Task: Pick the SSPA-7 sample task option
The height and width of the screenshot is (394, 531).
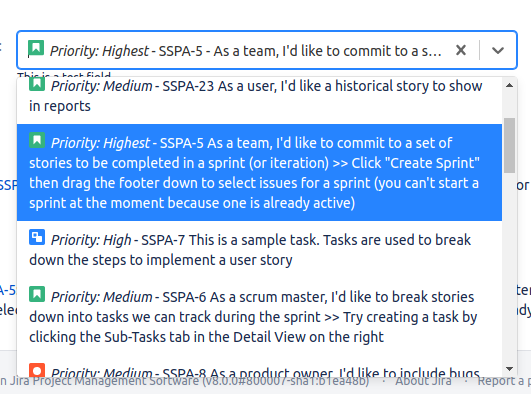Action: 259,249
